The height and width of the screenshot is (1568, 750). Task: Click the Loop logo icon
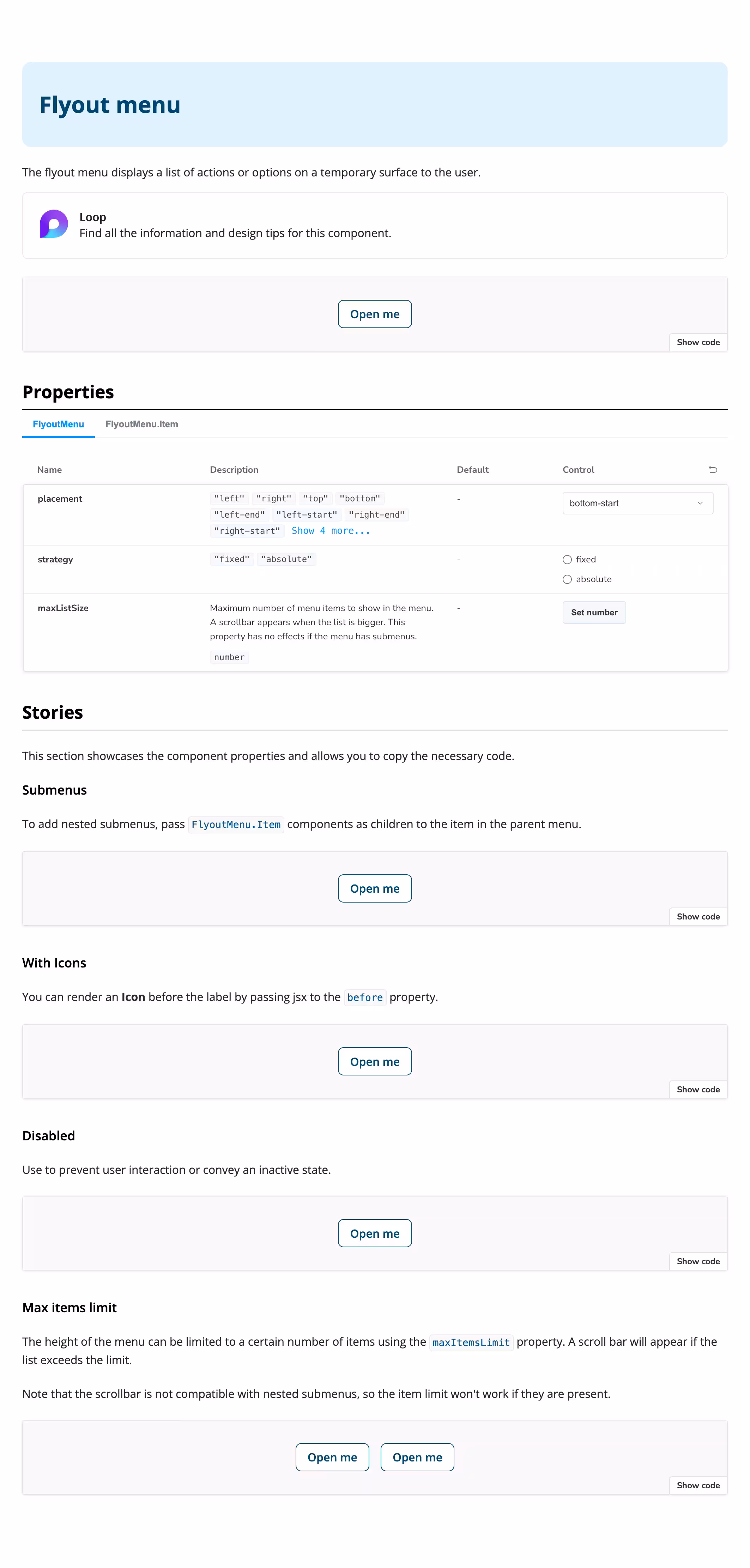[x=54, y=225]
